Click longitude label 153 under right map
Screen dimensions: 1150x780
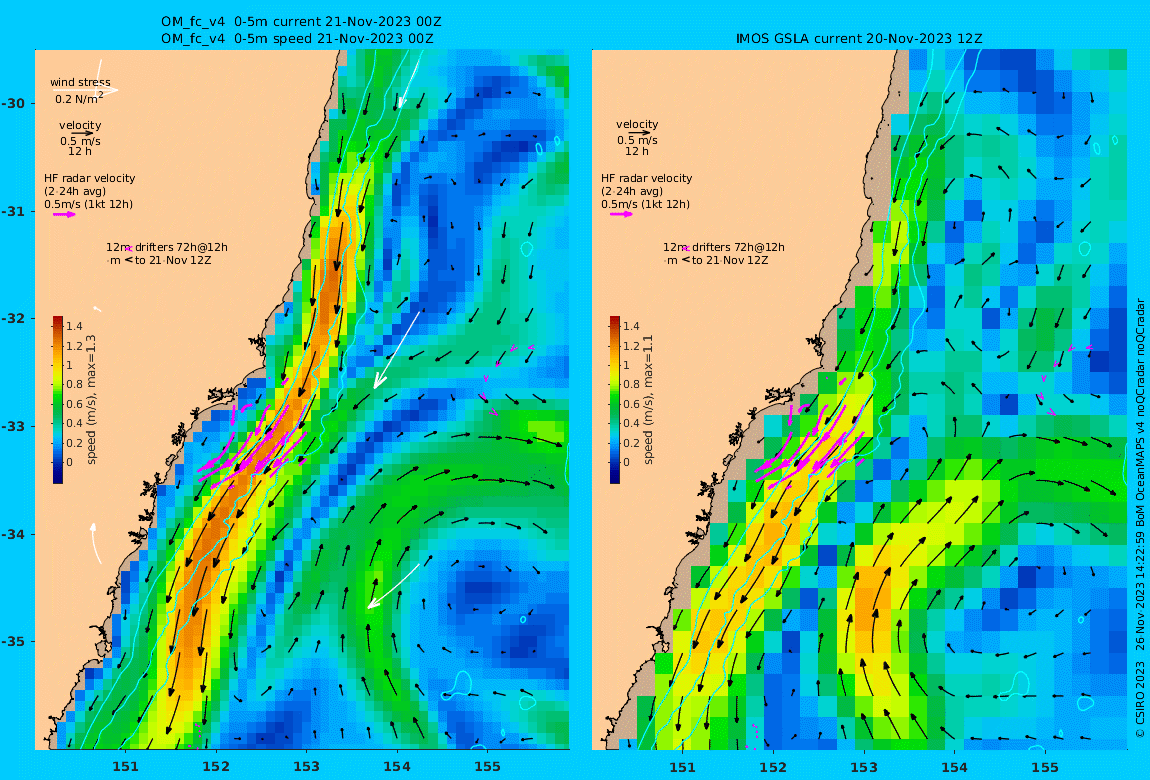point(864,767)
